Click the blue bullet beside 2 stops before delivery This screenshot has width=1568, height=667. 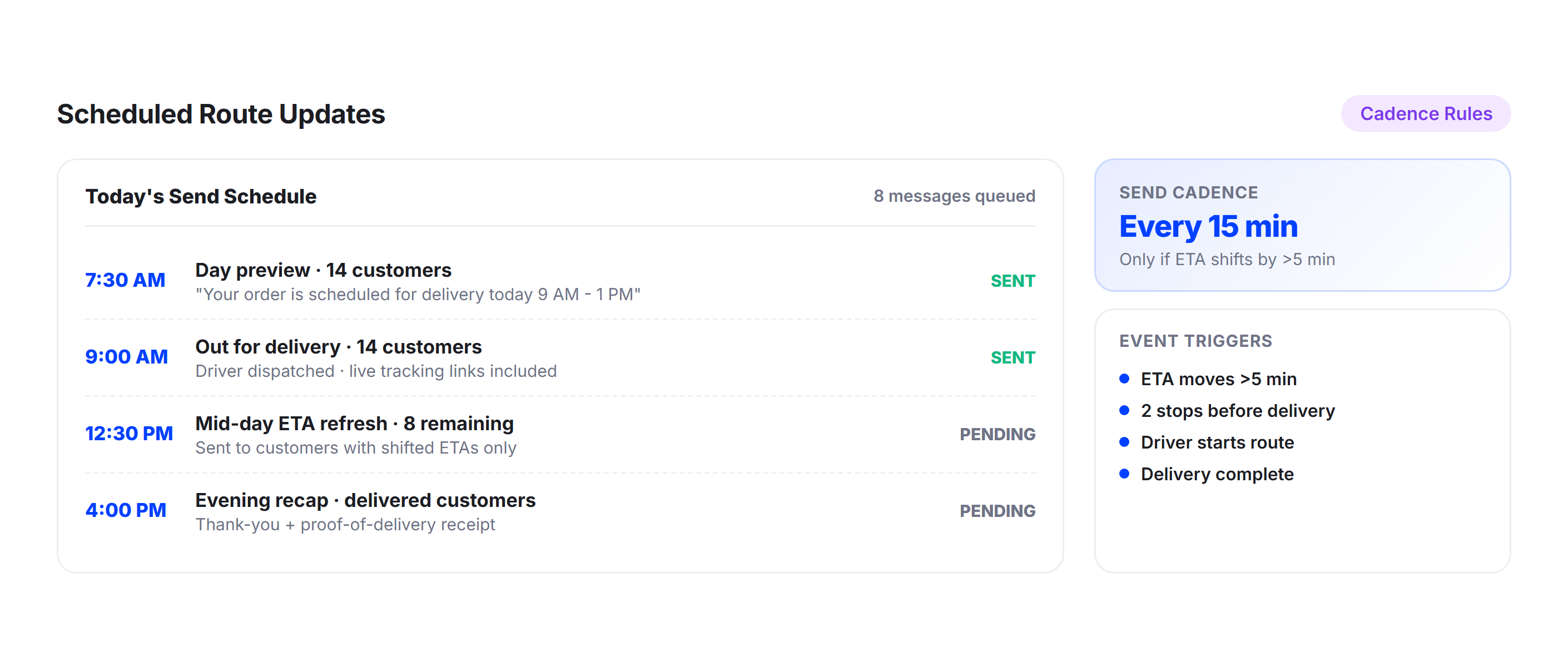point(1124,411)
